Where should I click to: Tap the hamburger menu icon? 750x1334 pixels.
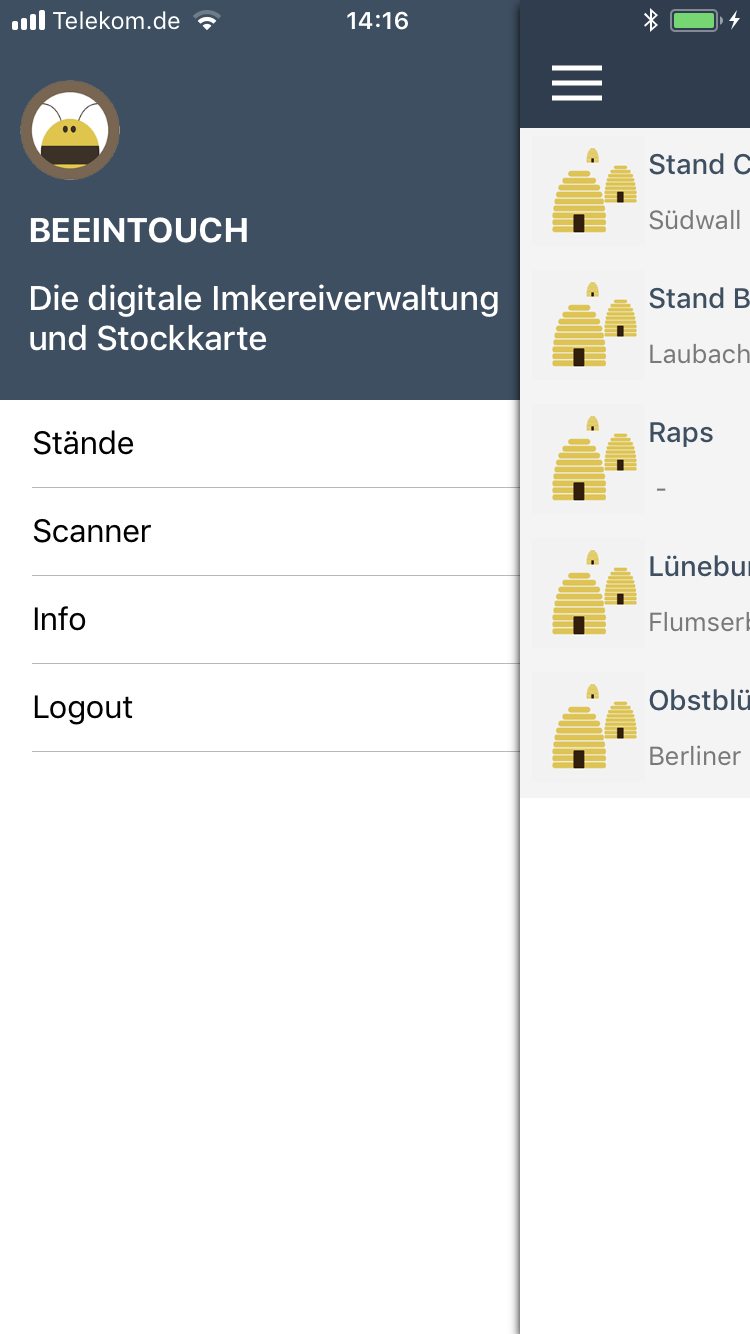[x=577, y=83]
